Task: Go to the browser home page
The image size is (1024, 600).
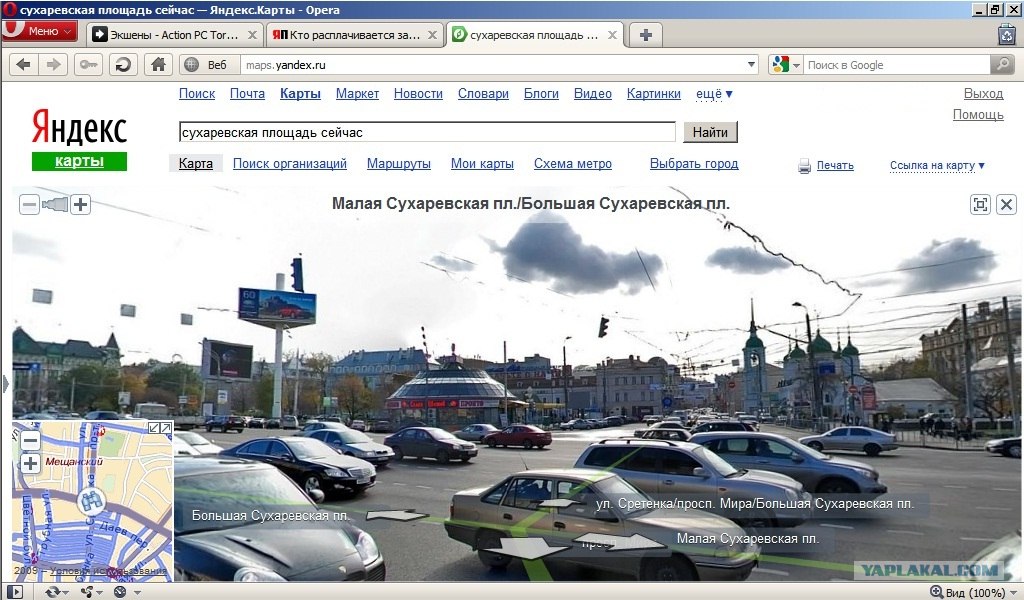Action: 157,65
